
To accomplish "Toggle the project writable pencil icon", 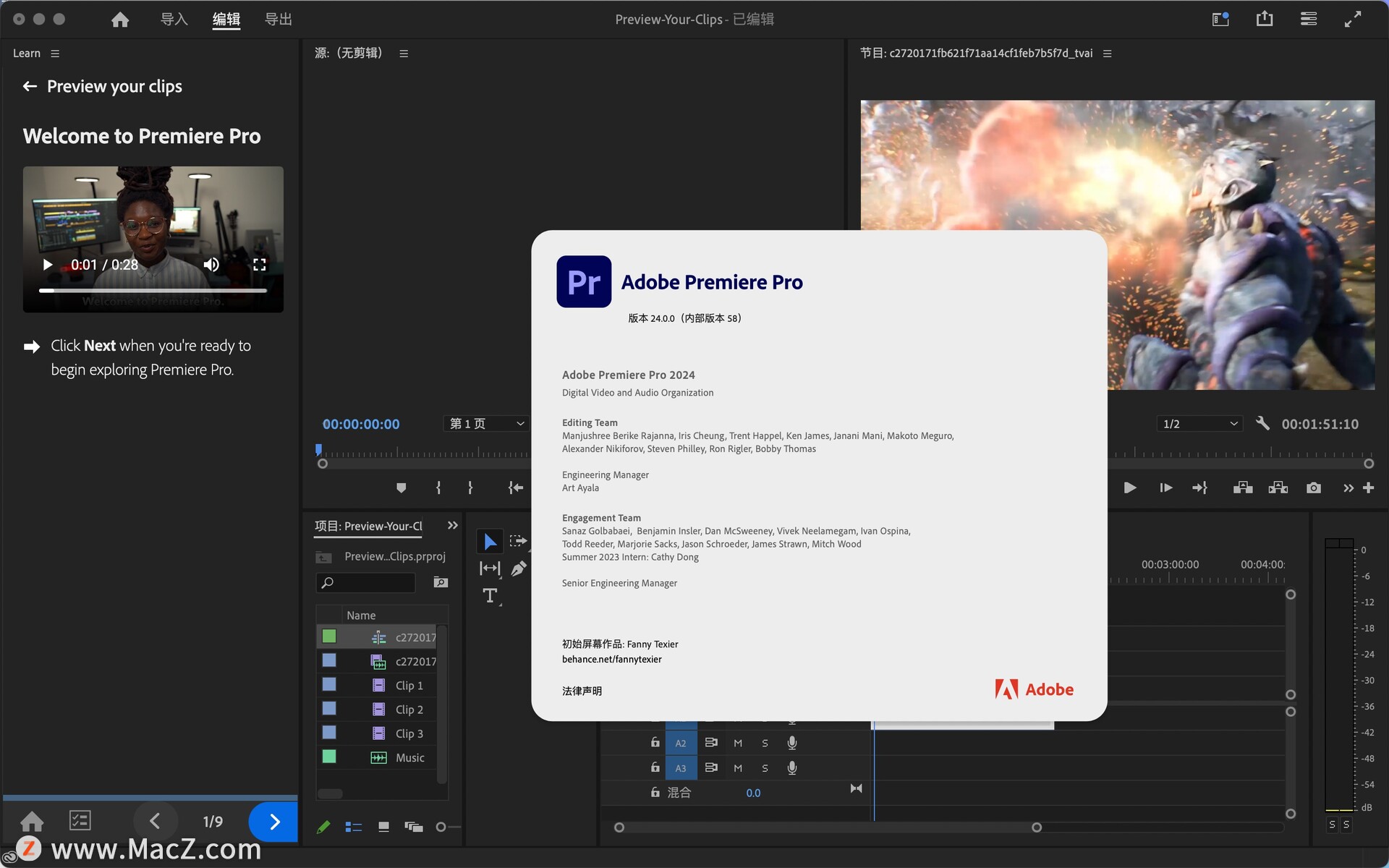I will point(323,827).
